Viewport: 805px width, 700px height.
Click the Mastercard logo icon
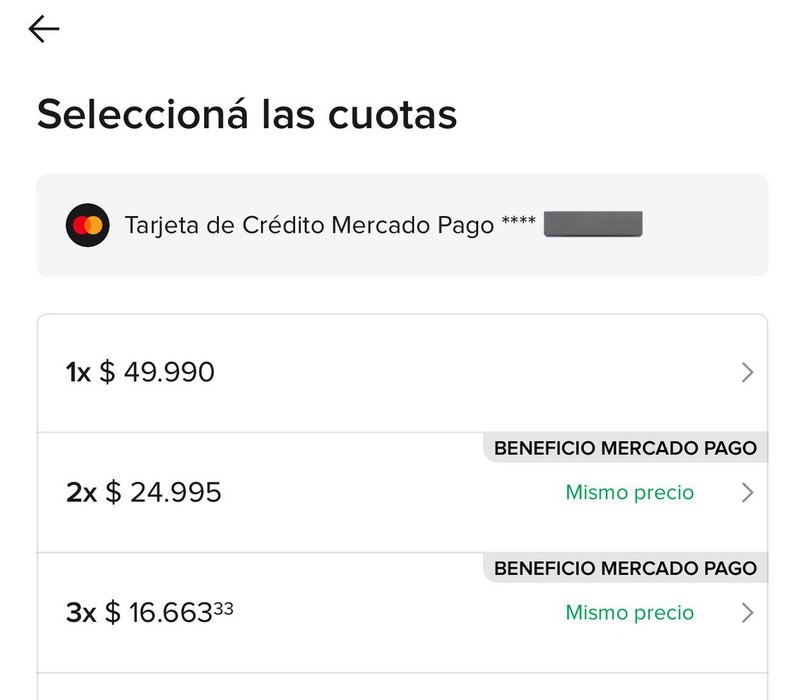[87, 225]
